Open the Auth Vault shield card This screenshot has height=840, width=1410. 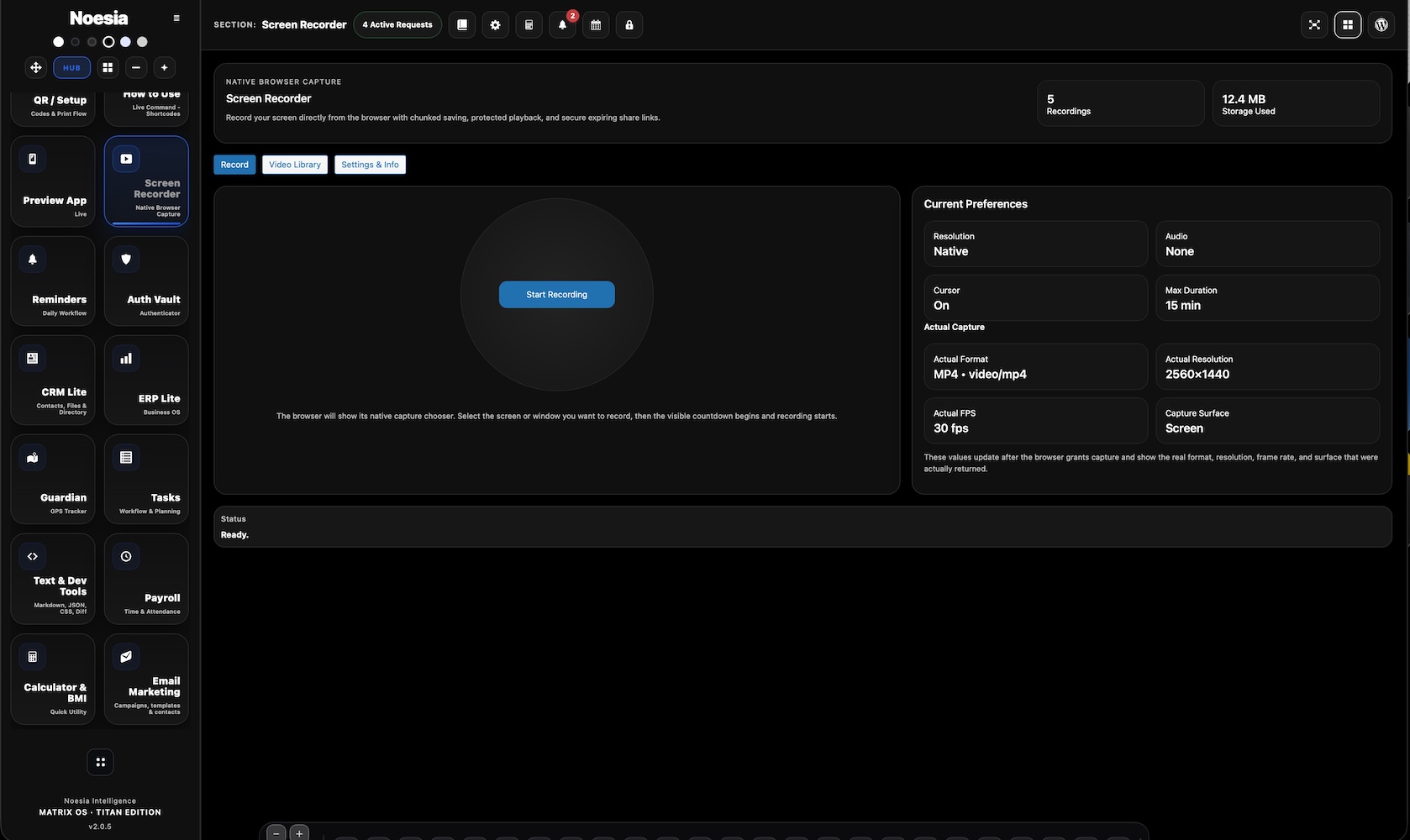[146, 281]
